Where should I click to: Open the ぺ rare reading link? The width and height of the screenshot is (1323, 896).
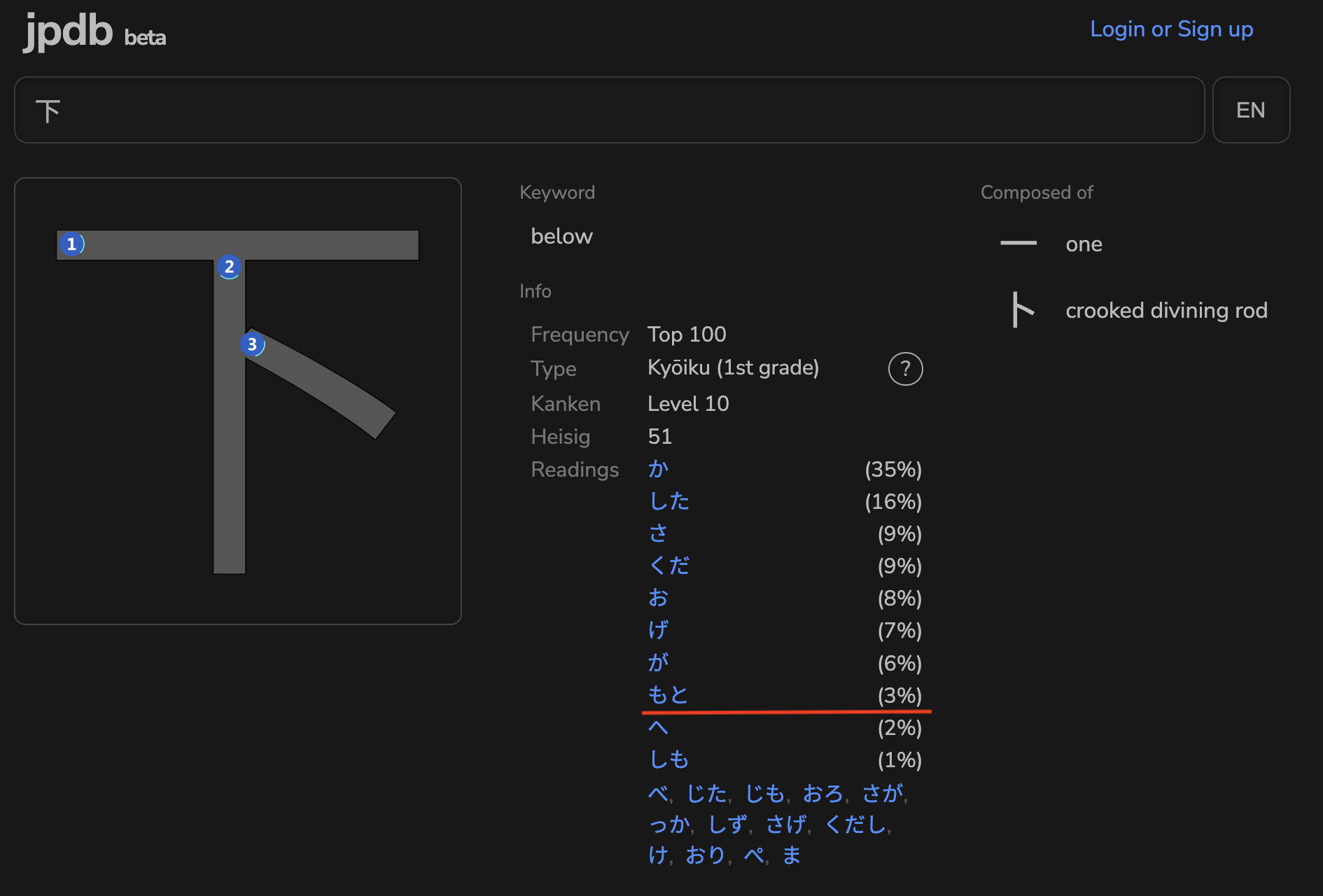(x=754, y=855)
